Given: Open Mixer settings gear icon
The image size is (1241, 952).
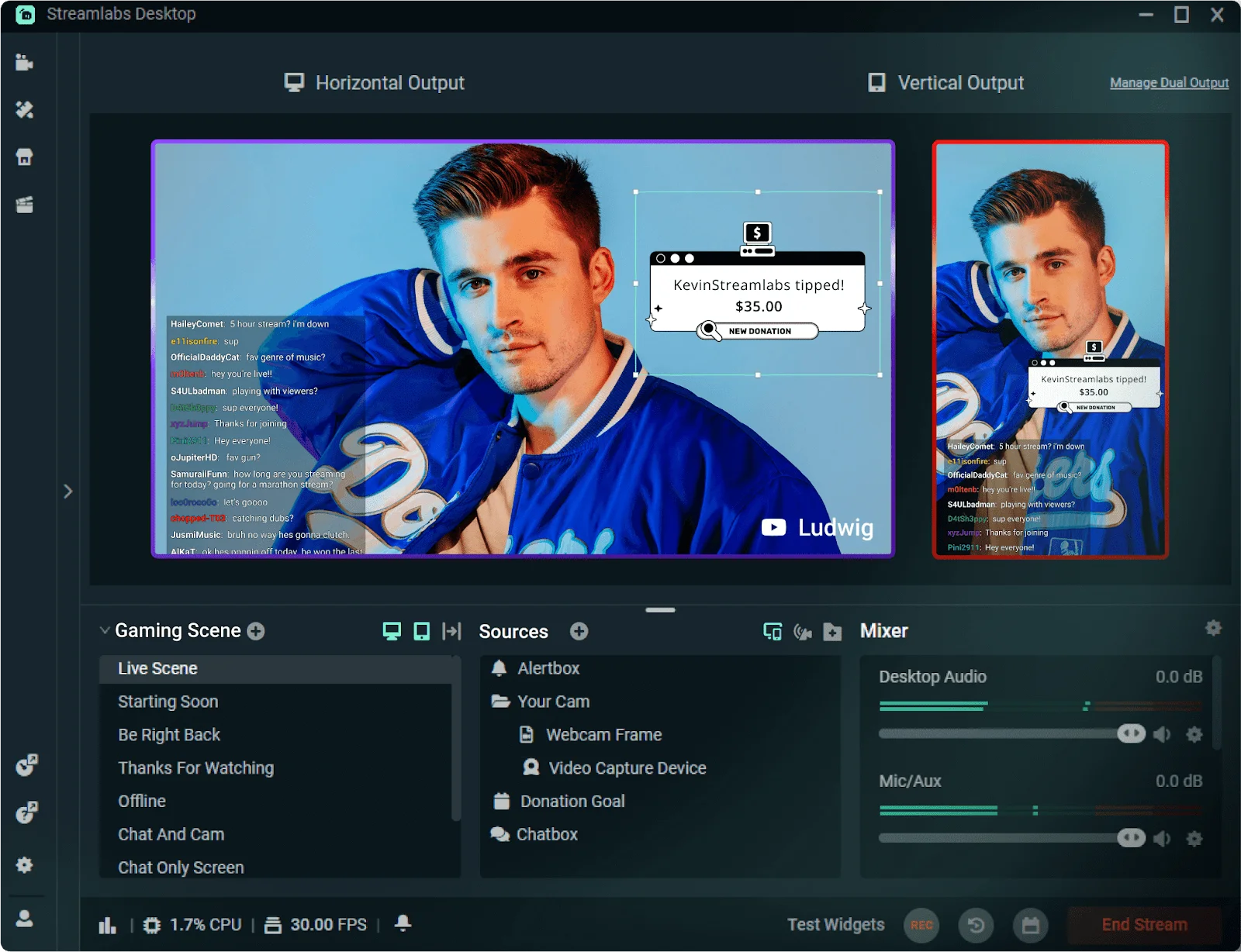Looking at the screenshot, I should point(1213,628).
